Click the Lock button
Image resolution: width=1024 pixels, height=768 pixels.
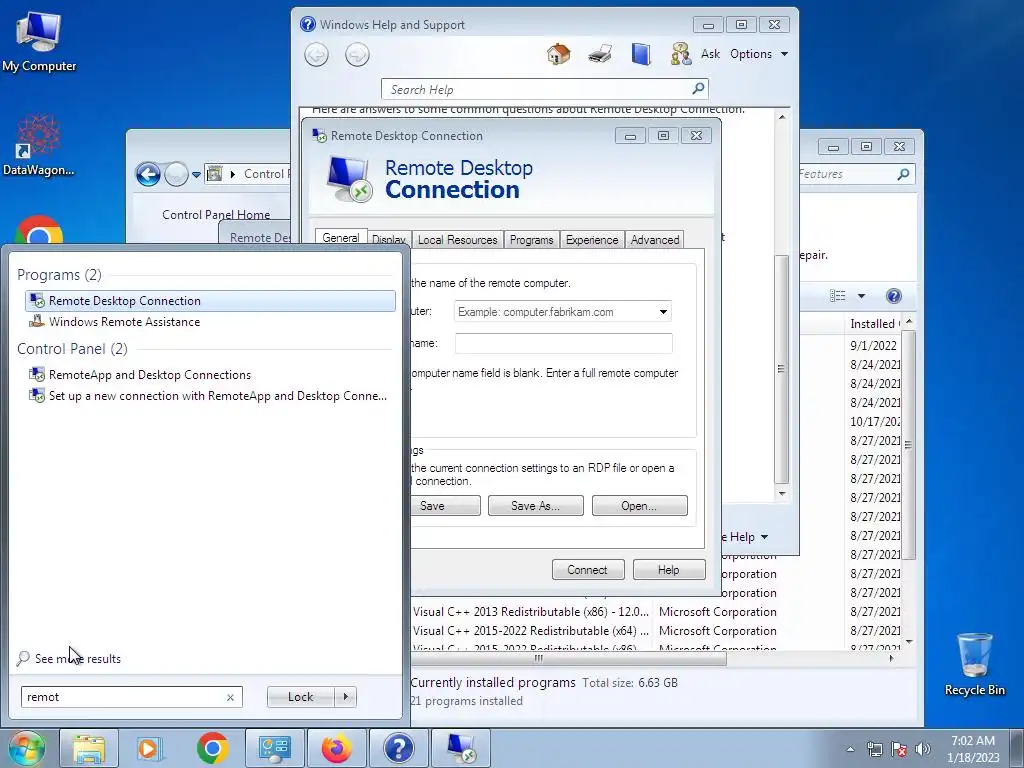(x=300, y=697)
